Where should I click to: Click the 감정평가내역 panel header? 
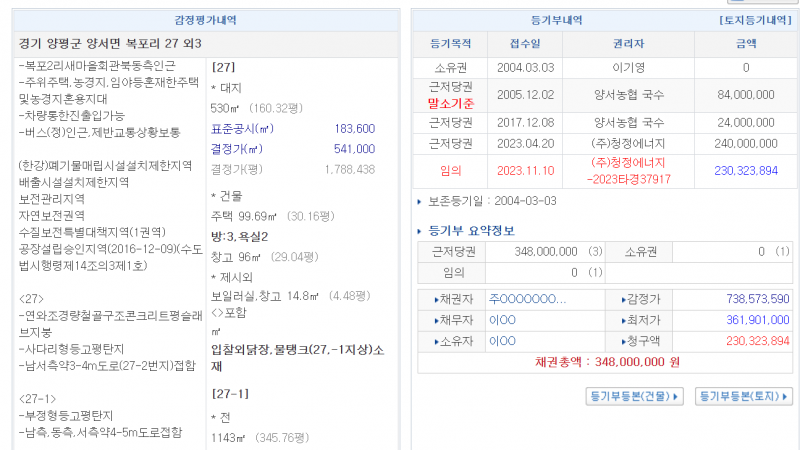click(x=200, y=20)
